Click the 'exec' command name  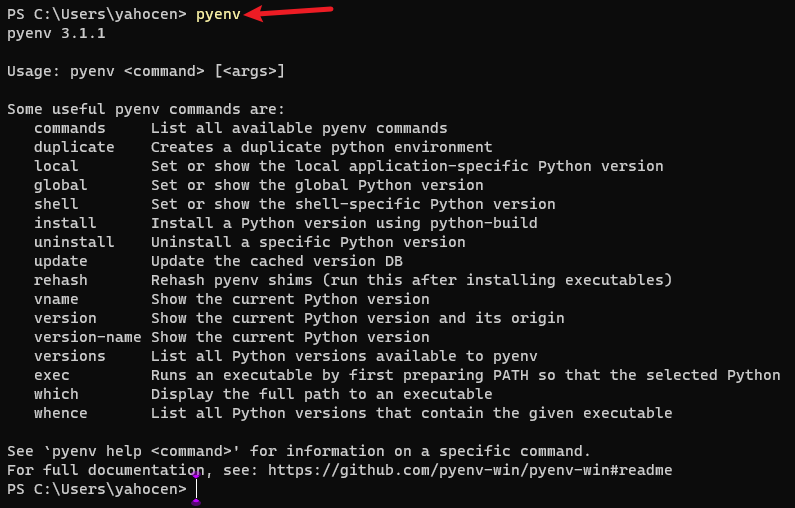coord(52,375)
